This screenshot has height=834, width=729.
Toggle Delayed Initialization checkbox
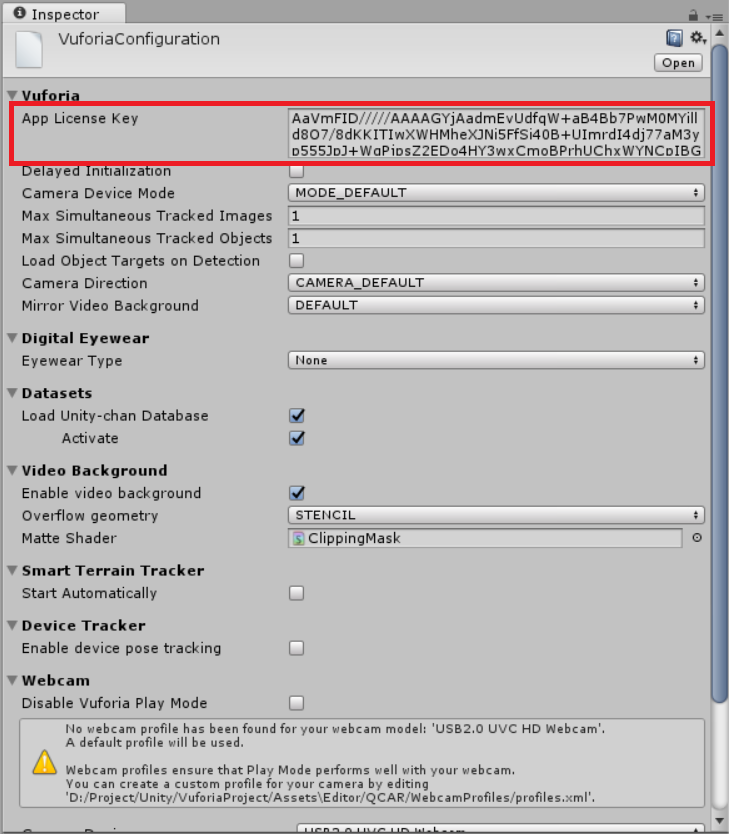tap(297, 171)
